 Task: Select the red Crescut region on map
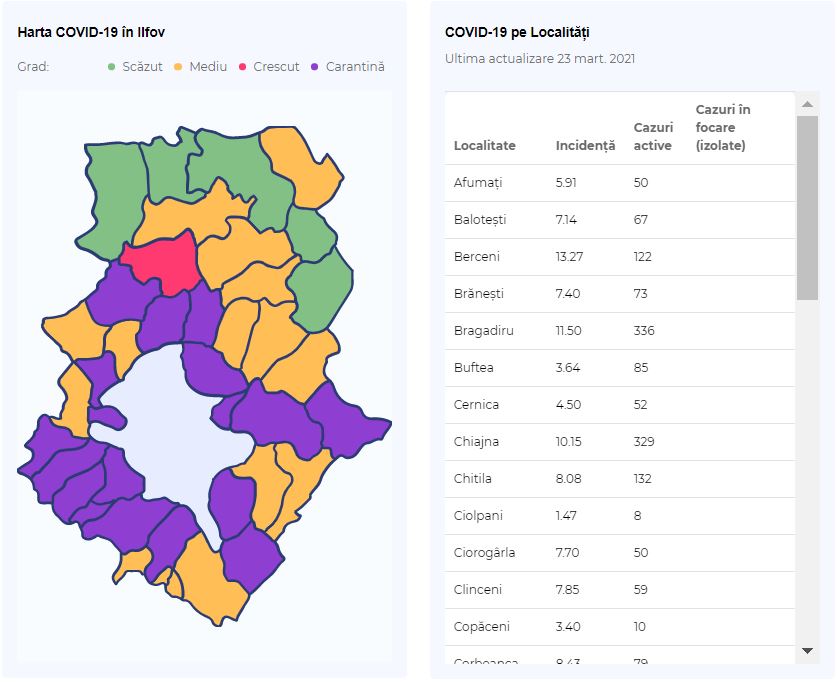point(163,263)
